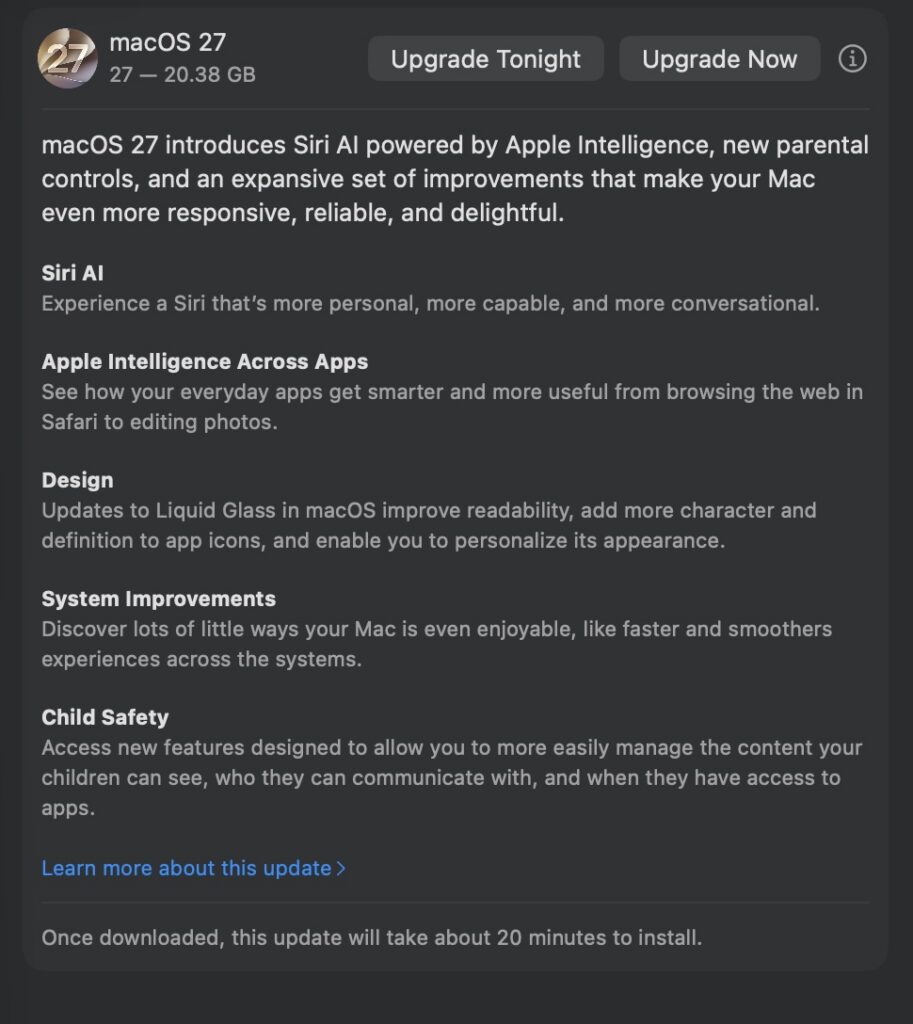This screenshot has height=1024, width=913.
Task: Click the macOS 27 round logo icon
Action: point(68,58)
